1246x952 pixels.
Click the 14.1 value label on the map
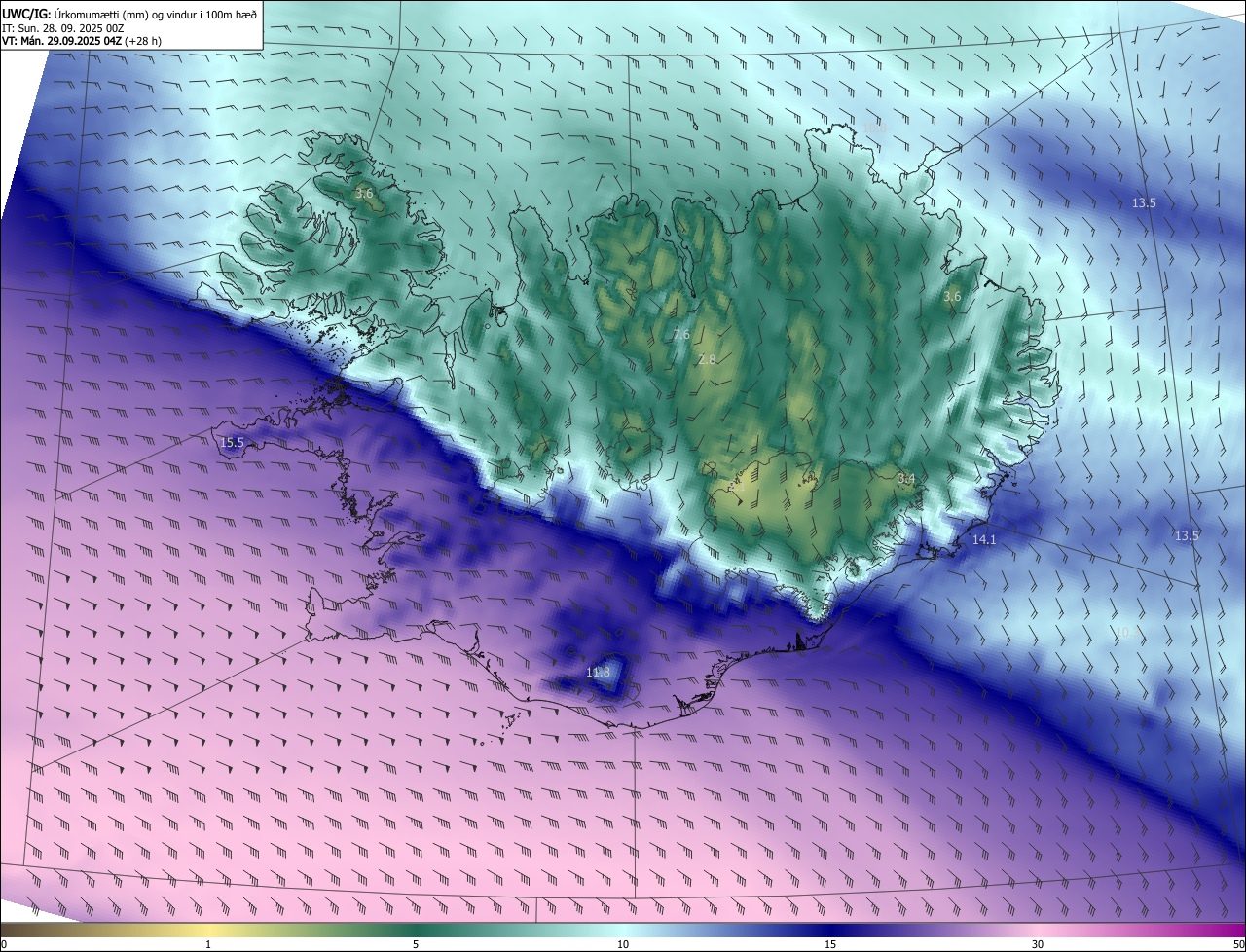tap(984, 539)
